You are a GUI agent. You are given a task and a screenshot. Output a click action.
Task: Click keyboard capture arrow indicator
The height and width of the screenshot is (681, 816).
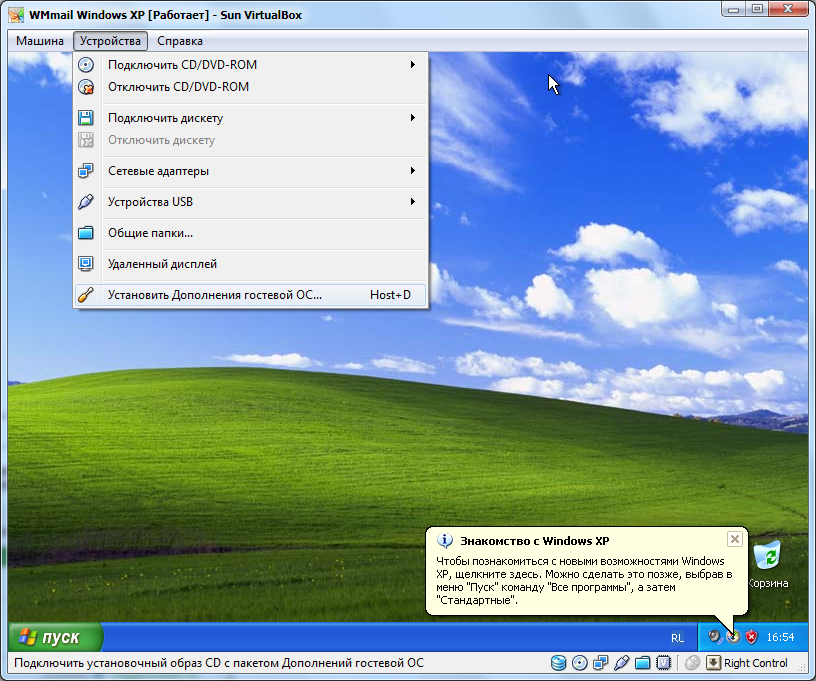pyautogui.click(x=713, y=663)
